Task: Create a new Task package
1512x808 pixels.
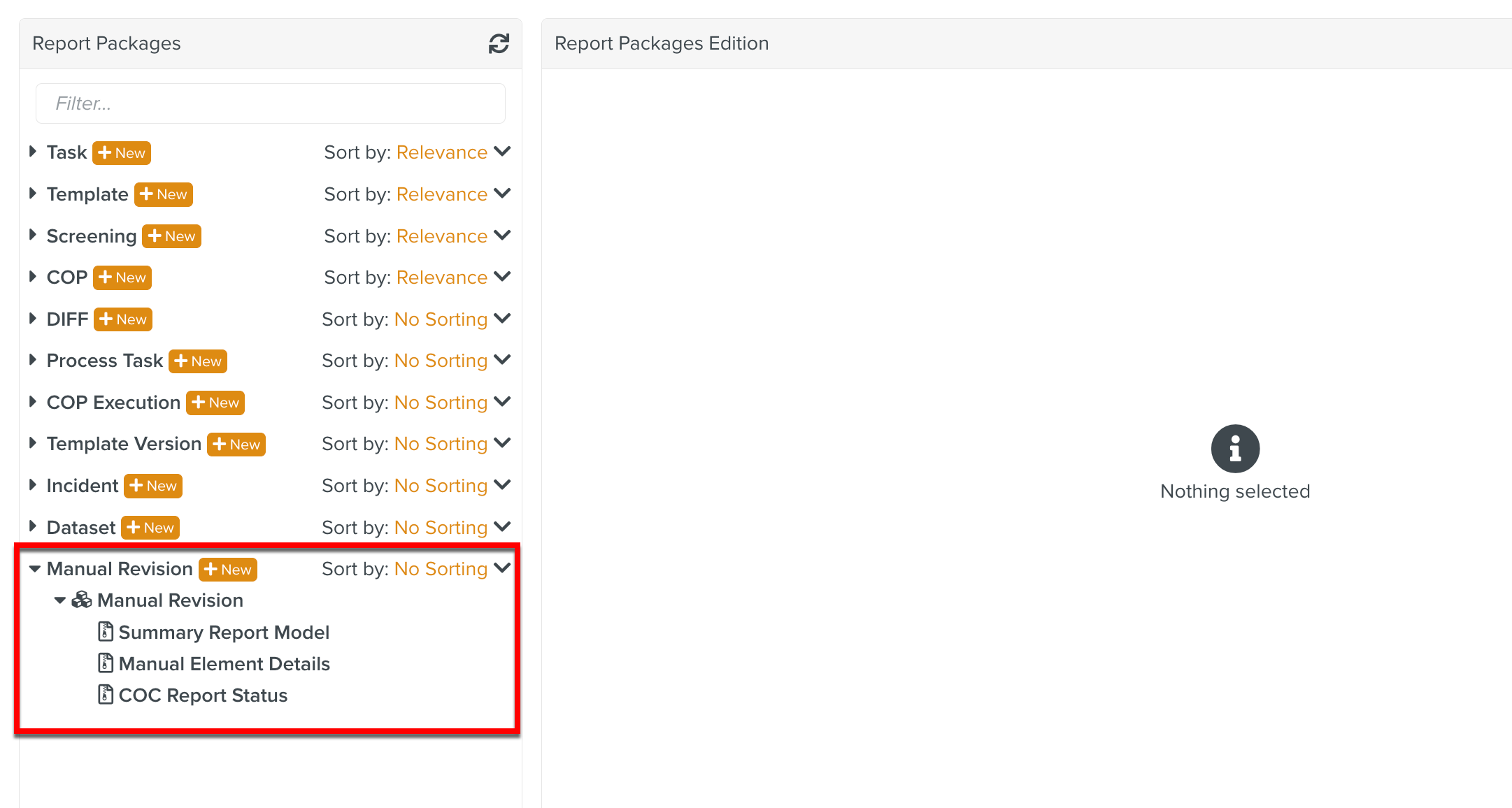Action: (x=122, y=152)
